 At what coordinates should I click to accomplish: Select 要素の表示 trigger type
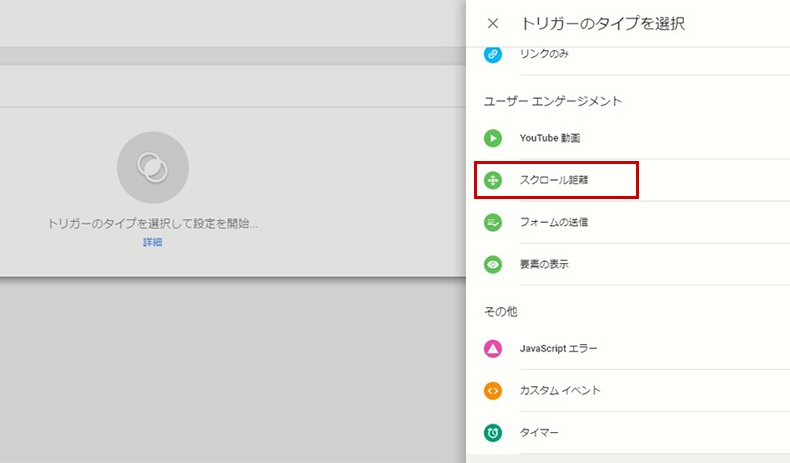(x=628, y=264)
